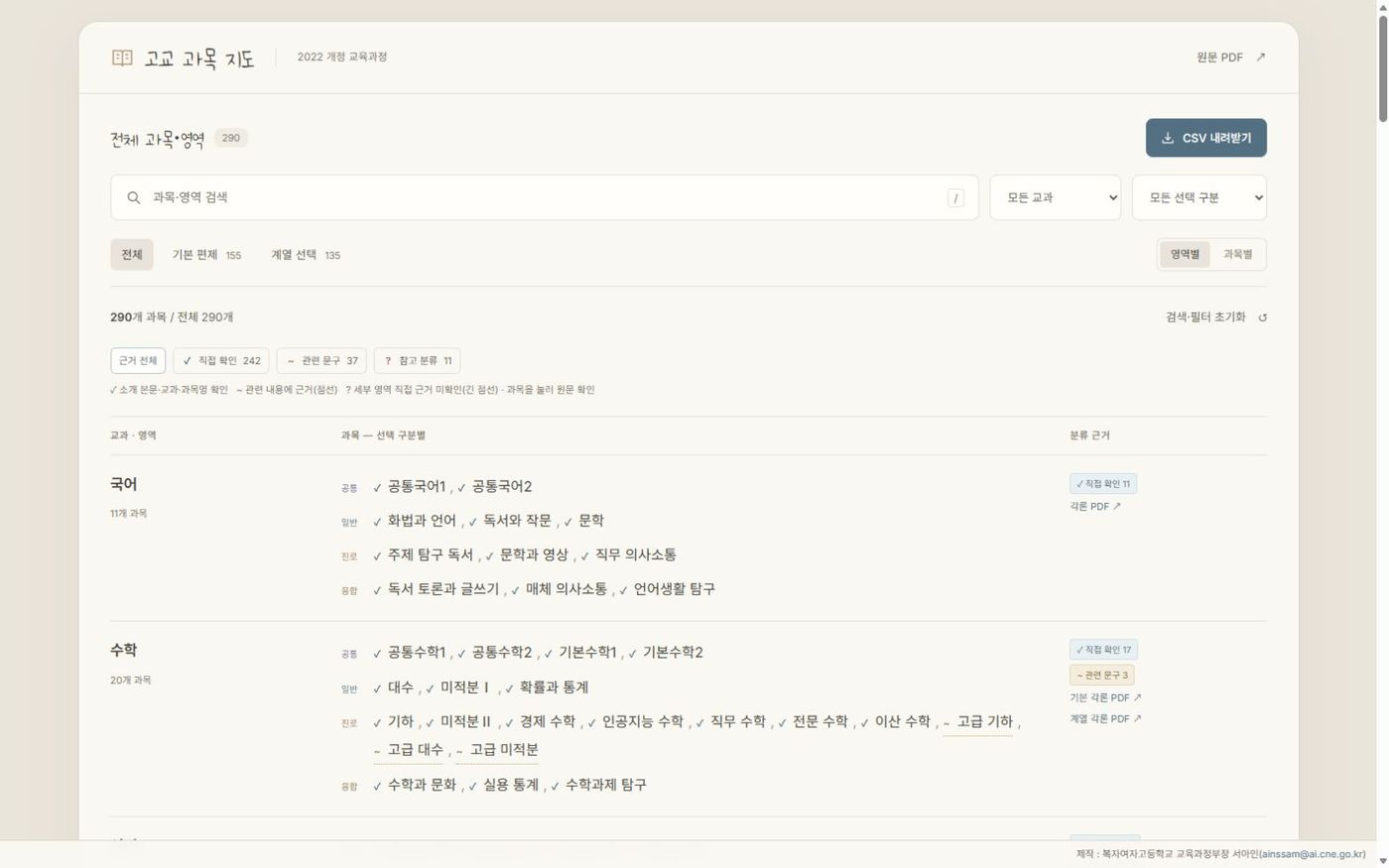This screenshot has height=868, width=1389.
Task: Click the 직접 확인 11 badge in 국어 row
Action: pyautogui.click(x=1103, y=484)
